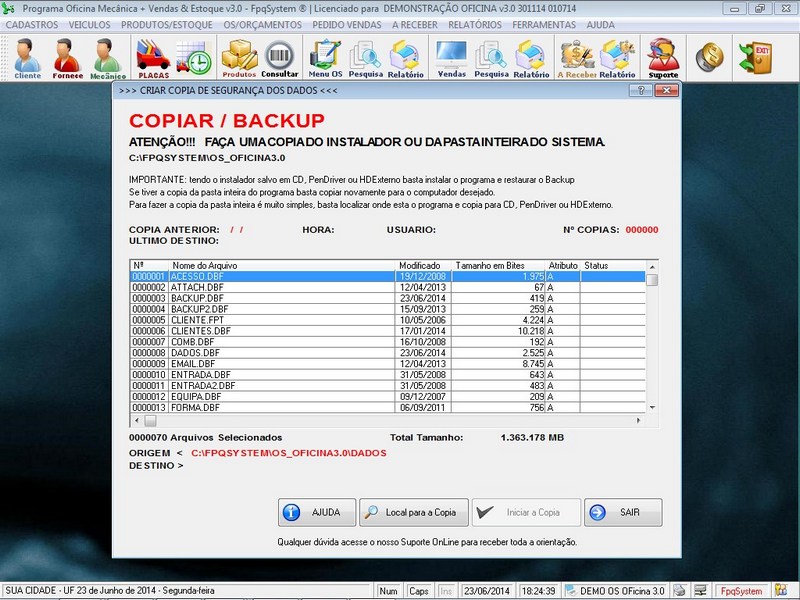Open the Menu OS icon
Image resolution: width=800 pixels, height=600 pixels.
(x=326, y=58)
